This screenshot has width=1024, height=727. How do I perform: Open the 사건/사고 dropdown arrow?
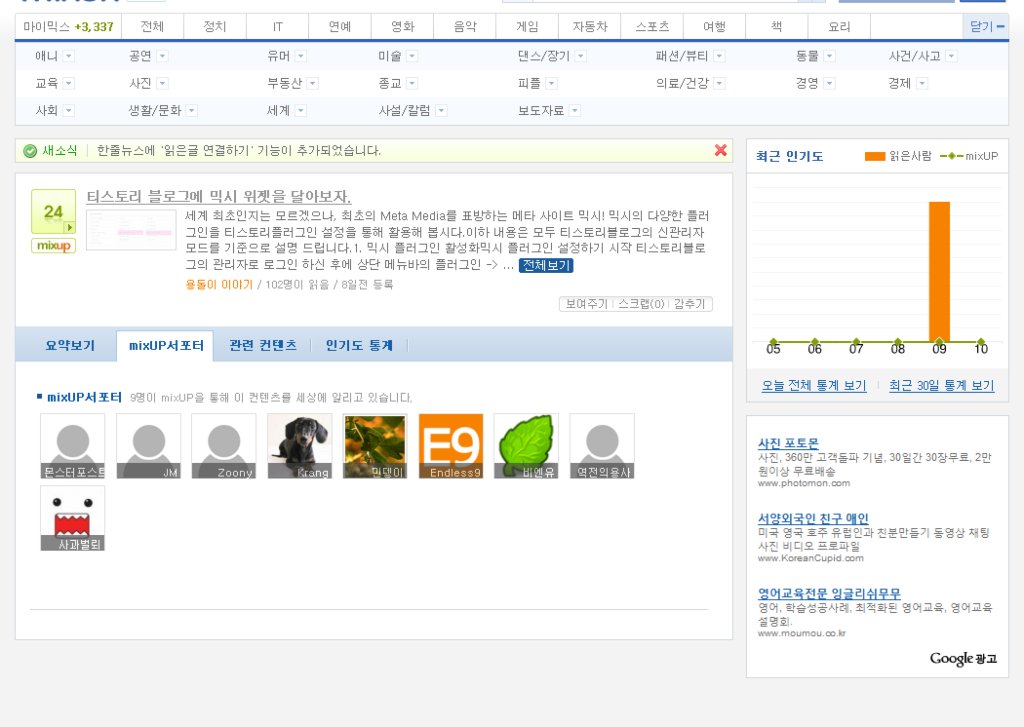click(x=952, y=56)
